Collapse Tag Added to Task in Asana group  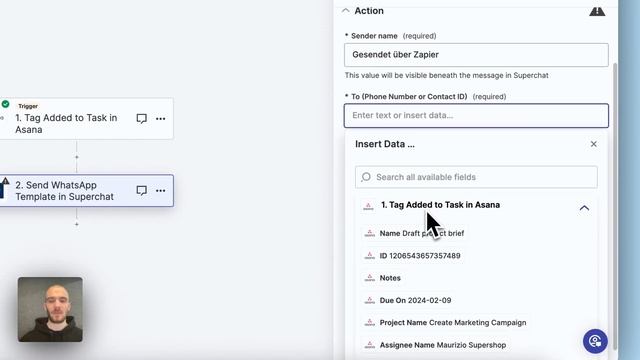tap(584, 208)
